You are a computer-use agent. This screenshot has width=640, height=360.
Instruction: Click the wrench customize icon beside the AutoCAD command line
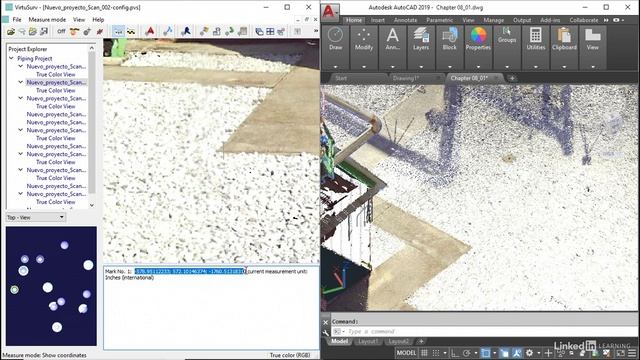(326, 333)
